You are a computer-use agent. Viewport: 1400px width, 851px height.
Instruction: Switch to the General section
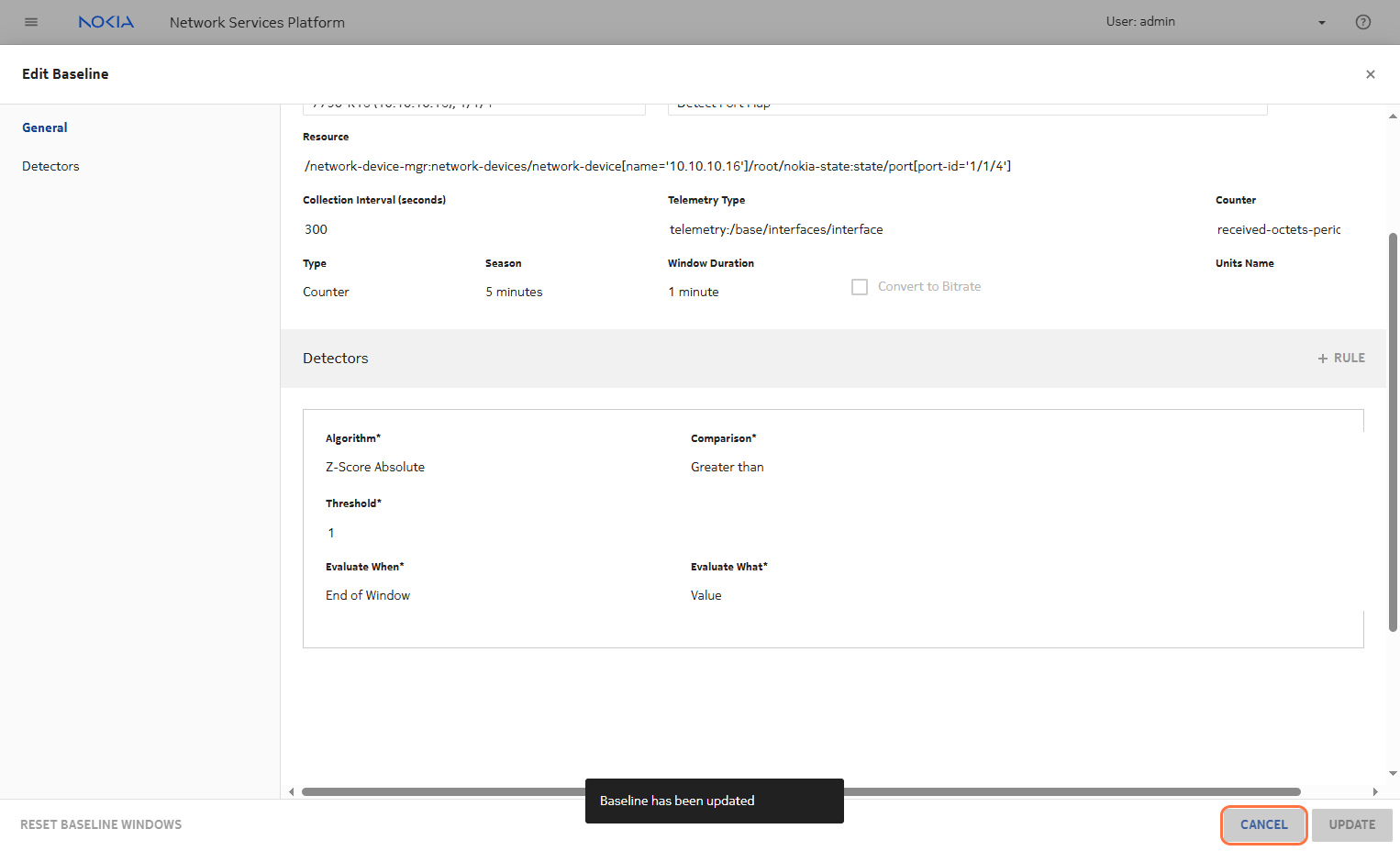(x=45, y=128)
